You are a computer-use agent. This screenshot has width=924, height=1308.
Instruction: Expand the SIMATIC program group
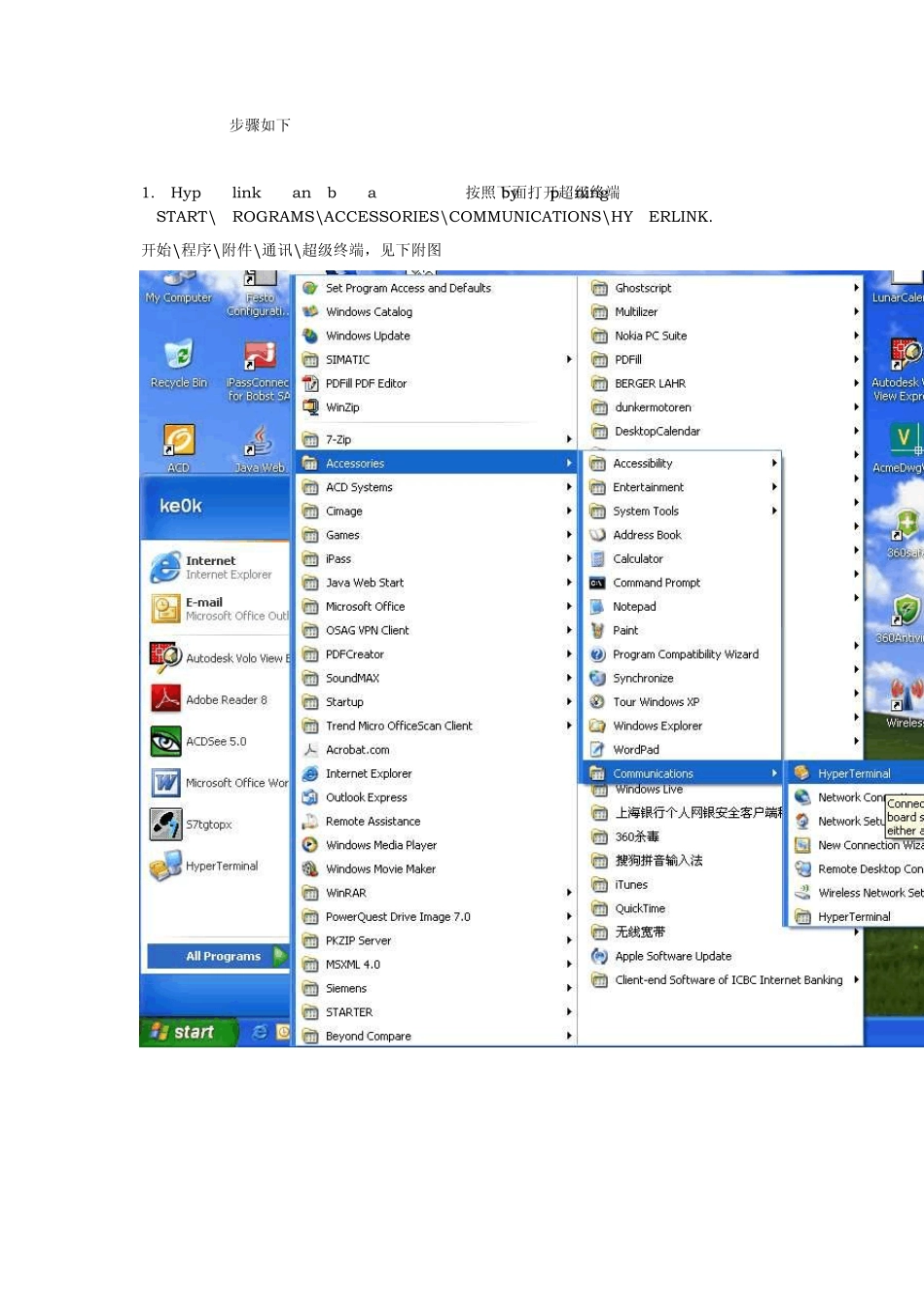point(435,359)
